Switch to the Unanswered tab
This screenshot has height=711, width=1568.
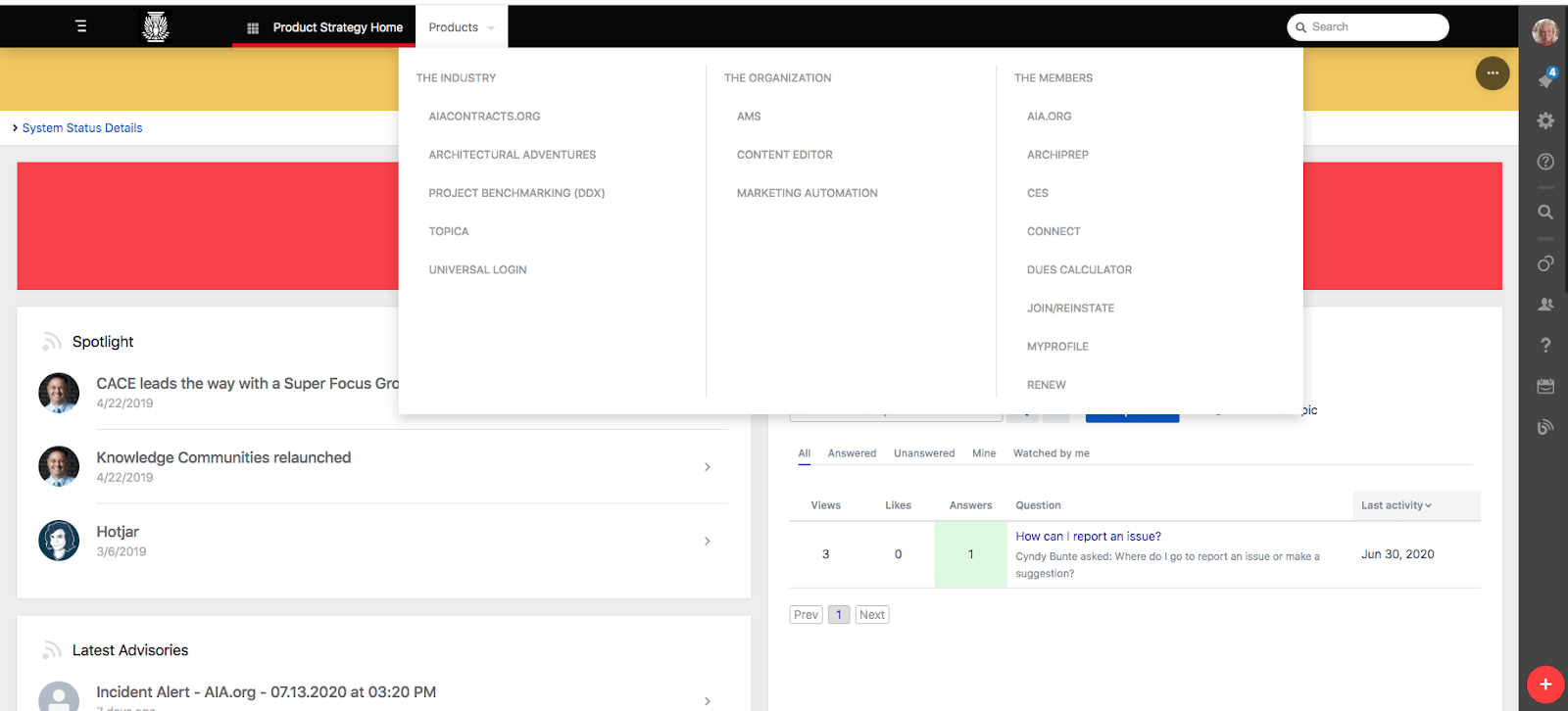click(x=924, y=453)
